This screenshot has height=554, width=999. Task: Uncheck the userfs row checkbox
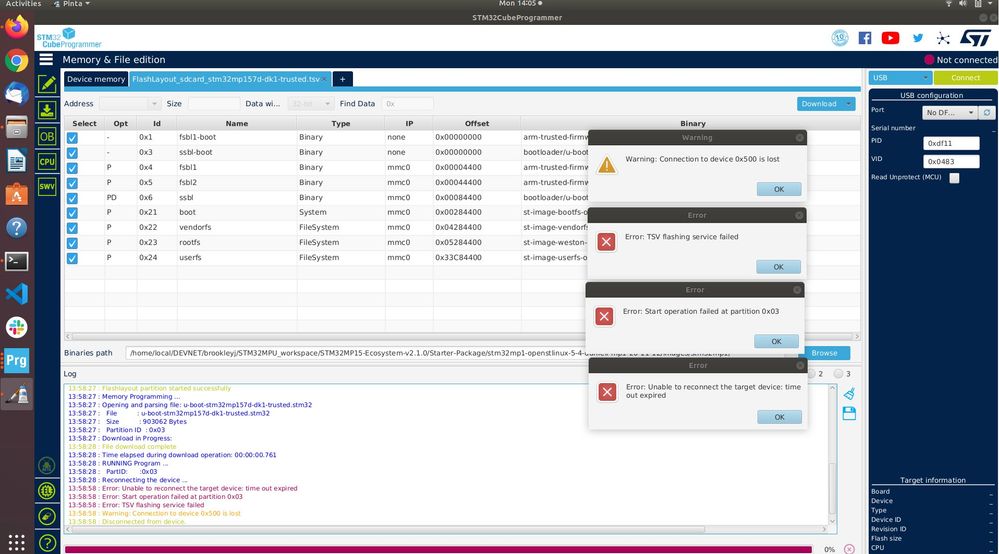point(72,259)
